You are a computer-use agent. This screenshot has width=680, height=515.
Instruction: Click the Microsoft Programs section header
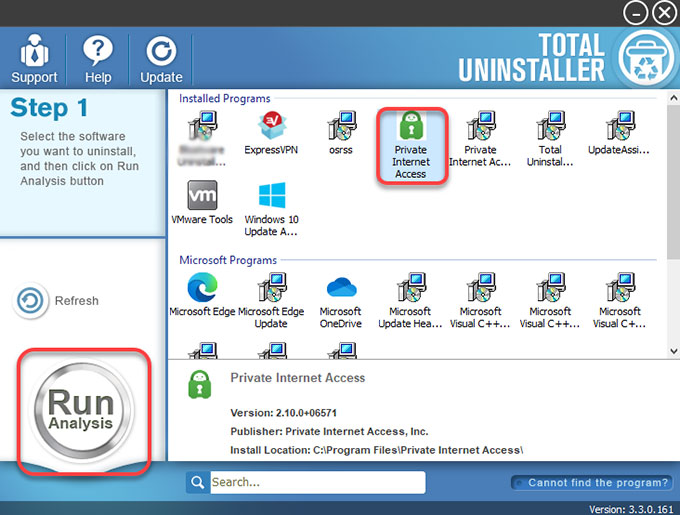click(x=228, y=260)
